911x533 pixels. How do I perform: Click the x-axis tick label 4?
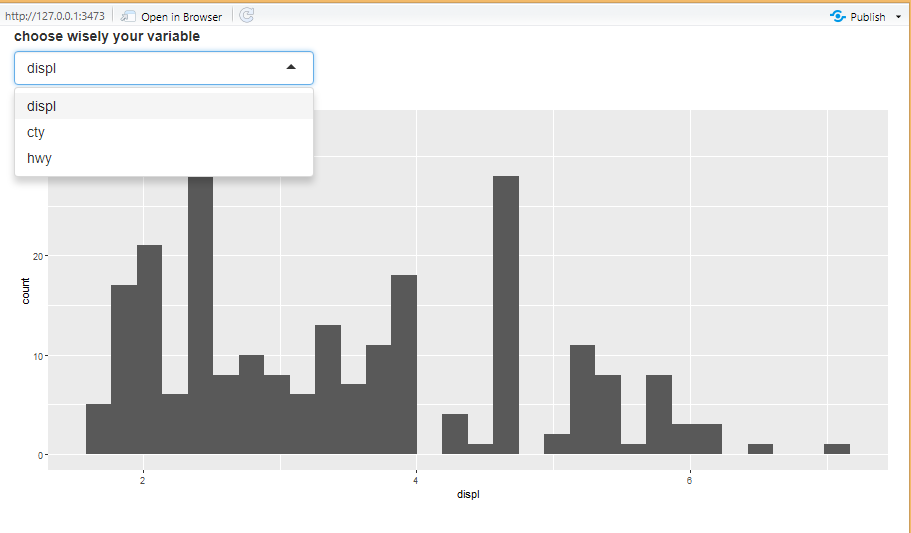click(x=416, y=481)
